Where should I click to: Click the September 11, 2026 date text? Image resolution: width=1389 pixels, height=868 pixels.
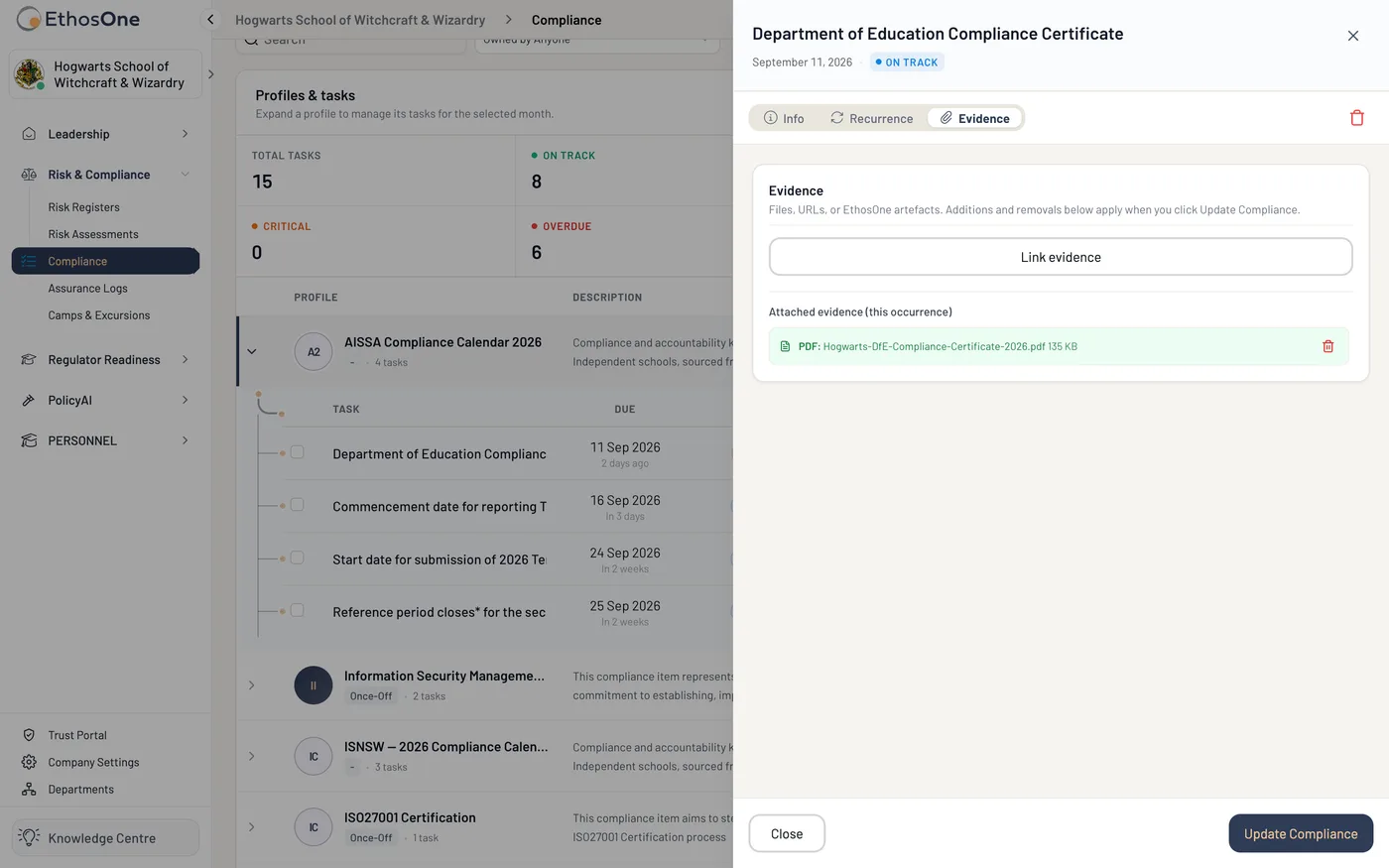802,62
